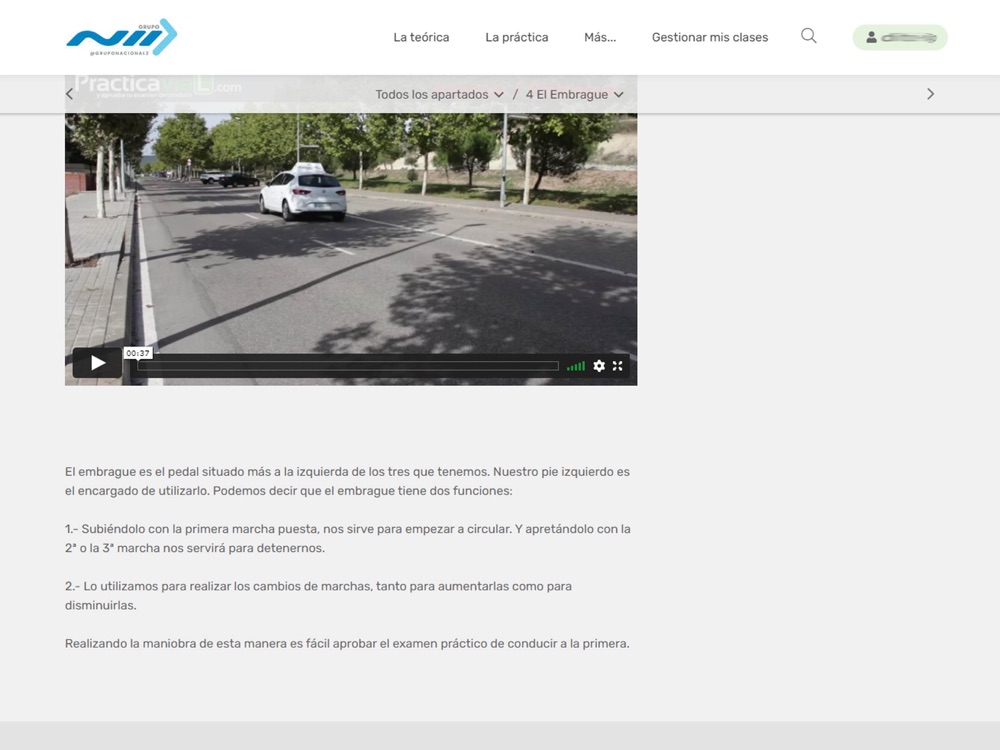Go to Gestionar mis clases
The height and width of the screenshot is (750, 1000).
(710, 38)
